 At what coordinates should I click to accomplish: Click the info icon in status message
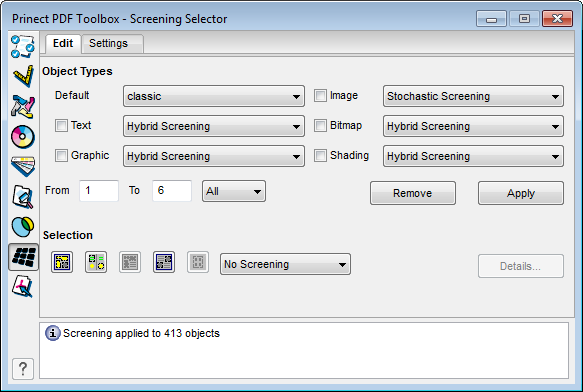(x=52, y=333)
